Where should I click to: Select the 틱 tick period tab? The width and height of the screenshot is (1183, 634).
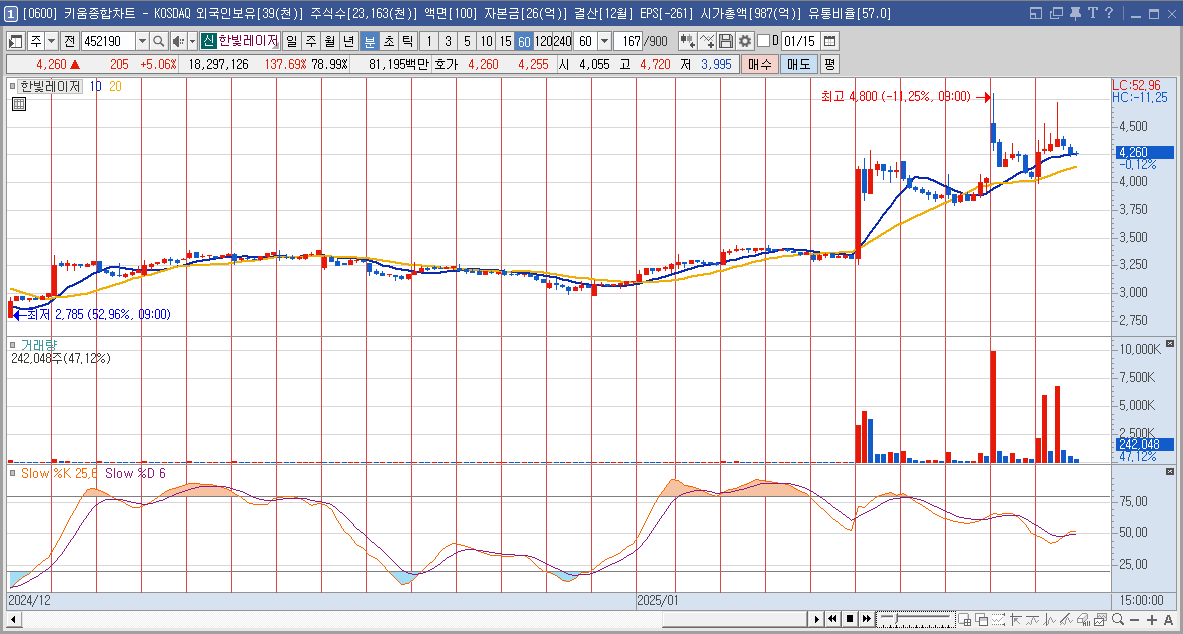coord(407,41)
